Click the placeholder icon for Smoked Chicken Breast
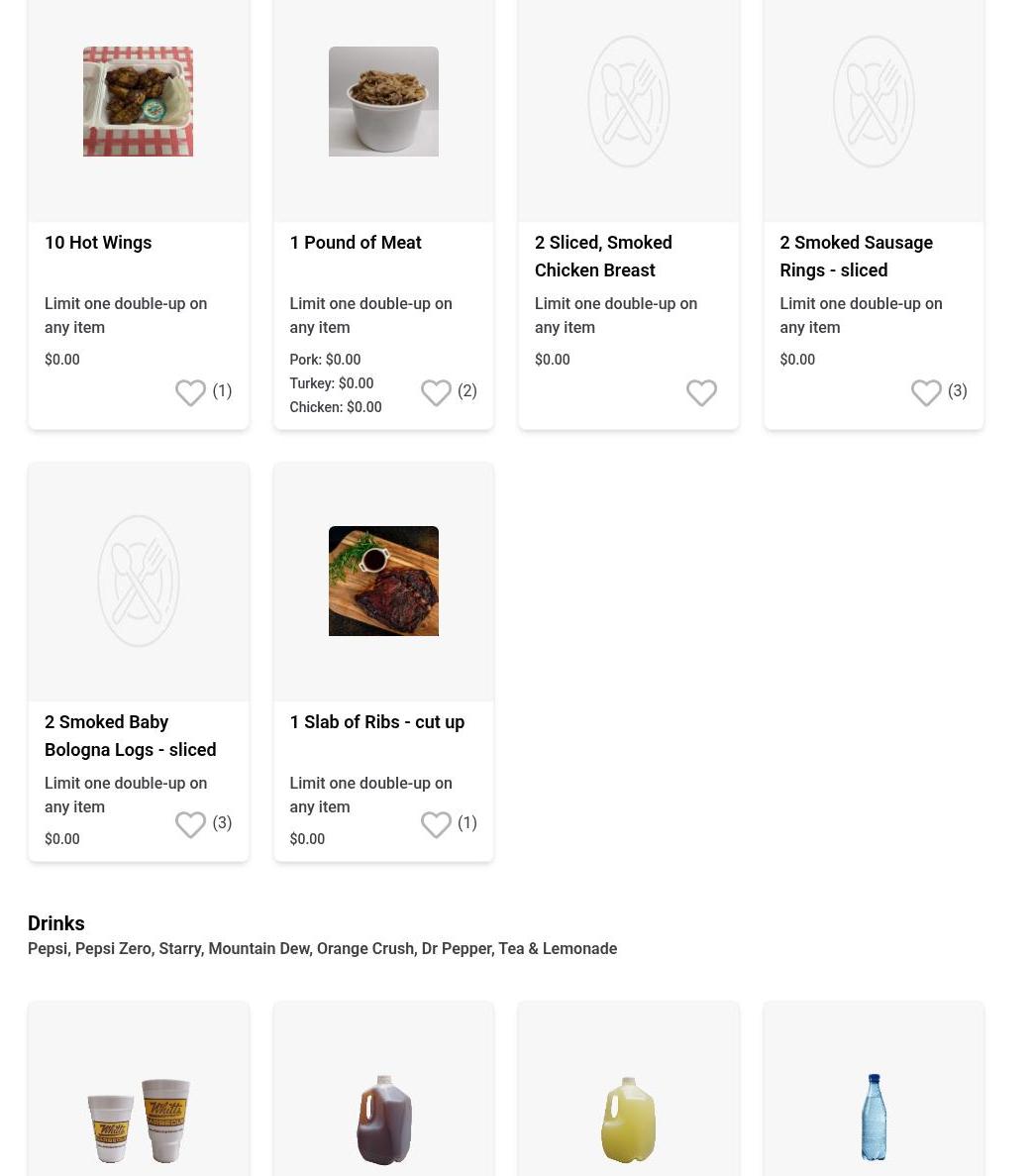 [629, 101]
